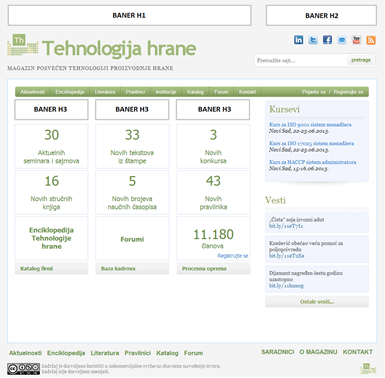Click the Registrujte se link under članova
Image resolution: width=385 pixels, height=378 pixels.
233,256
